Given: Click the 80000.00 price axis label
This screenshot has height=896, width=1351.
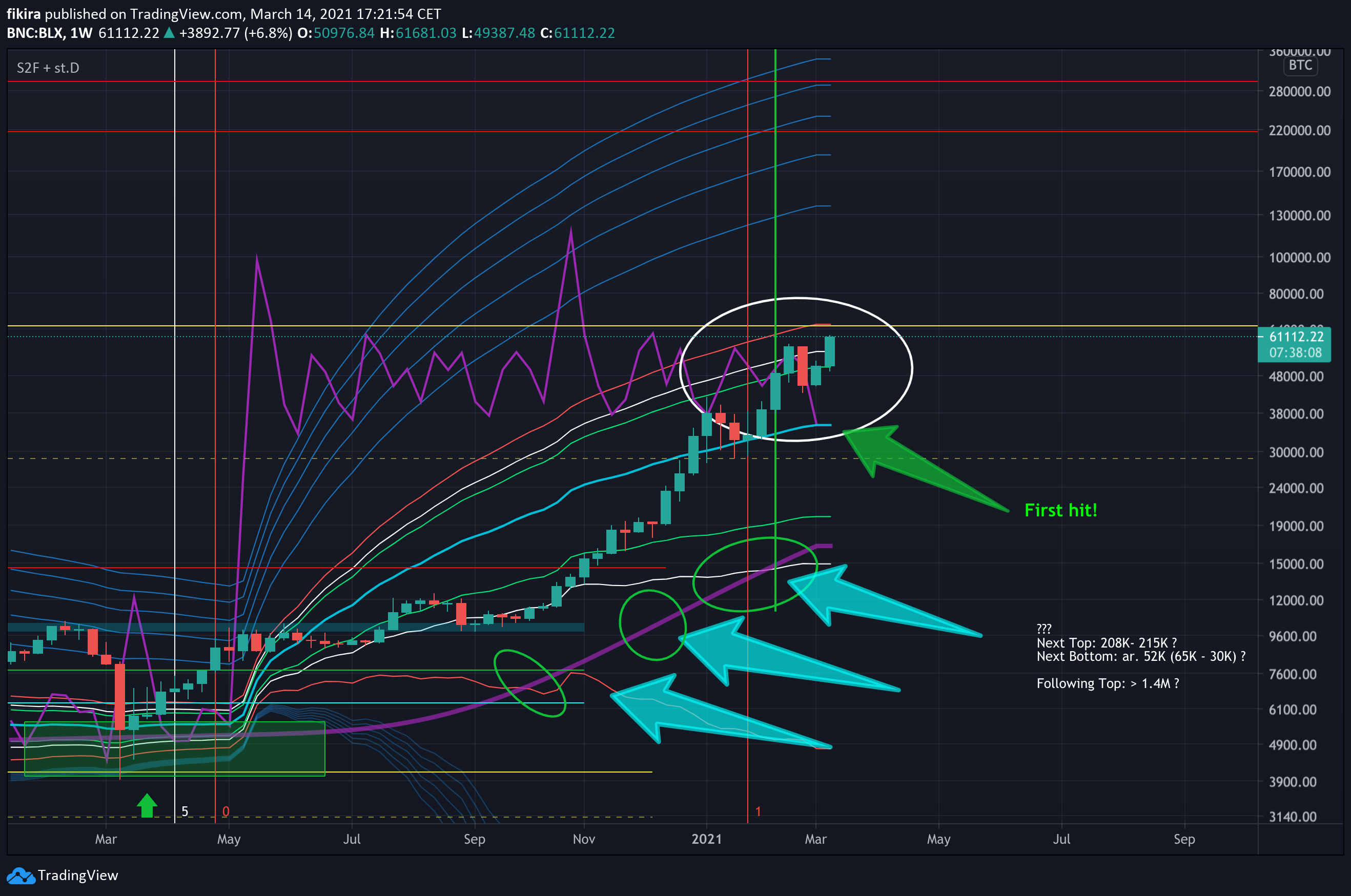Looking at the screenshot, I should [1296, 294].
